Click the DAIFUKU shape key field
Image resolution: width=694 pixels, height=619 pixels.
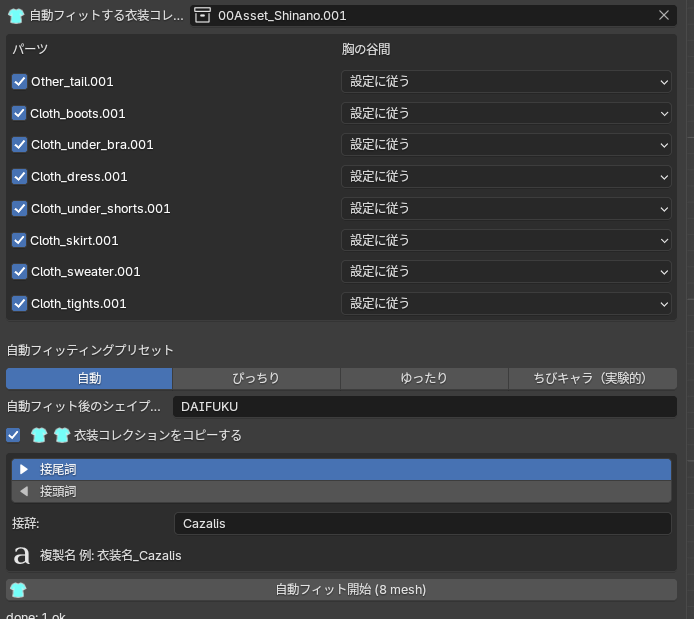point(424,407)
